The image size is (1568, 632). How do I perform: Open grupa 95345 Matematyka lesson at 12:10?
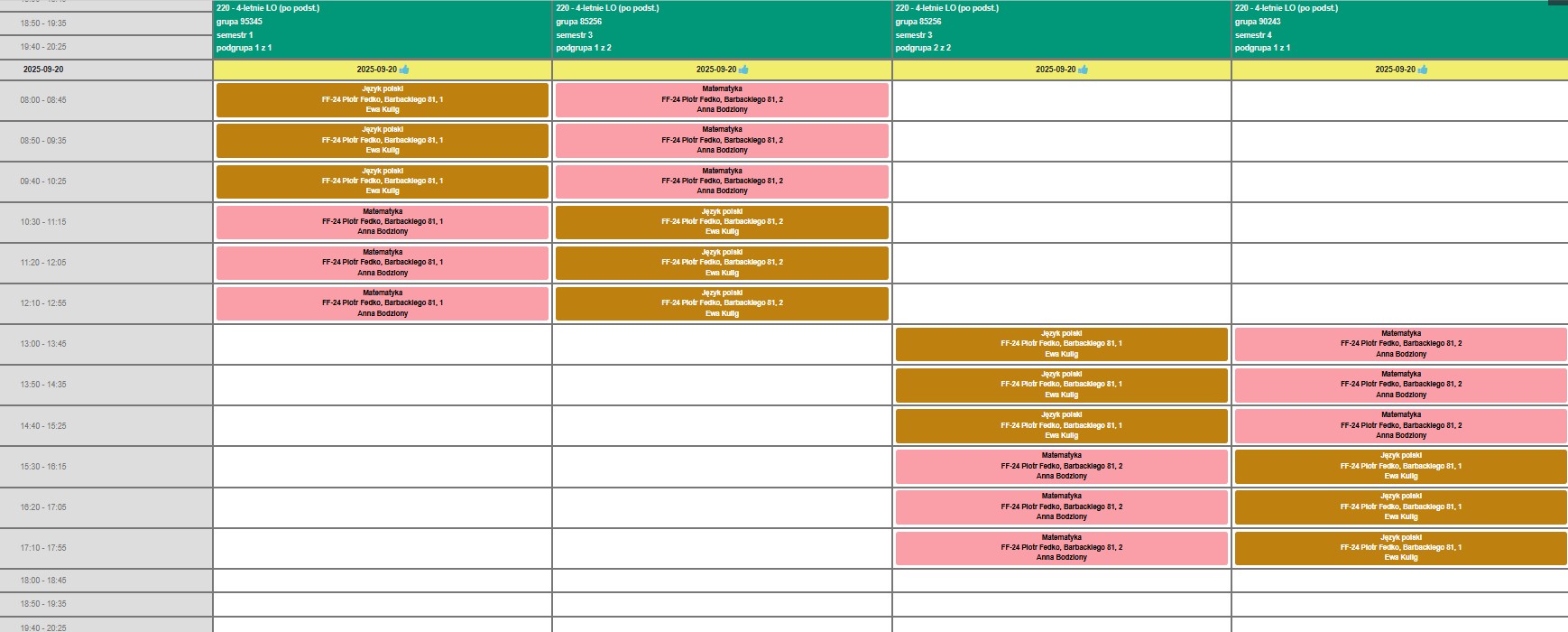(x=383, y=303)
